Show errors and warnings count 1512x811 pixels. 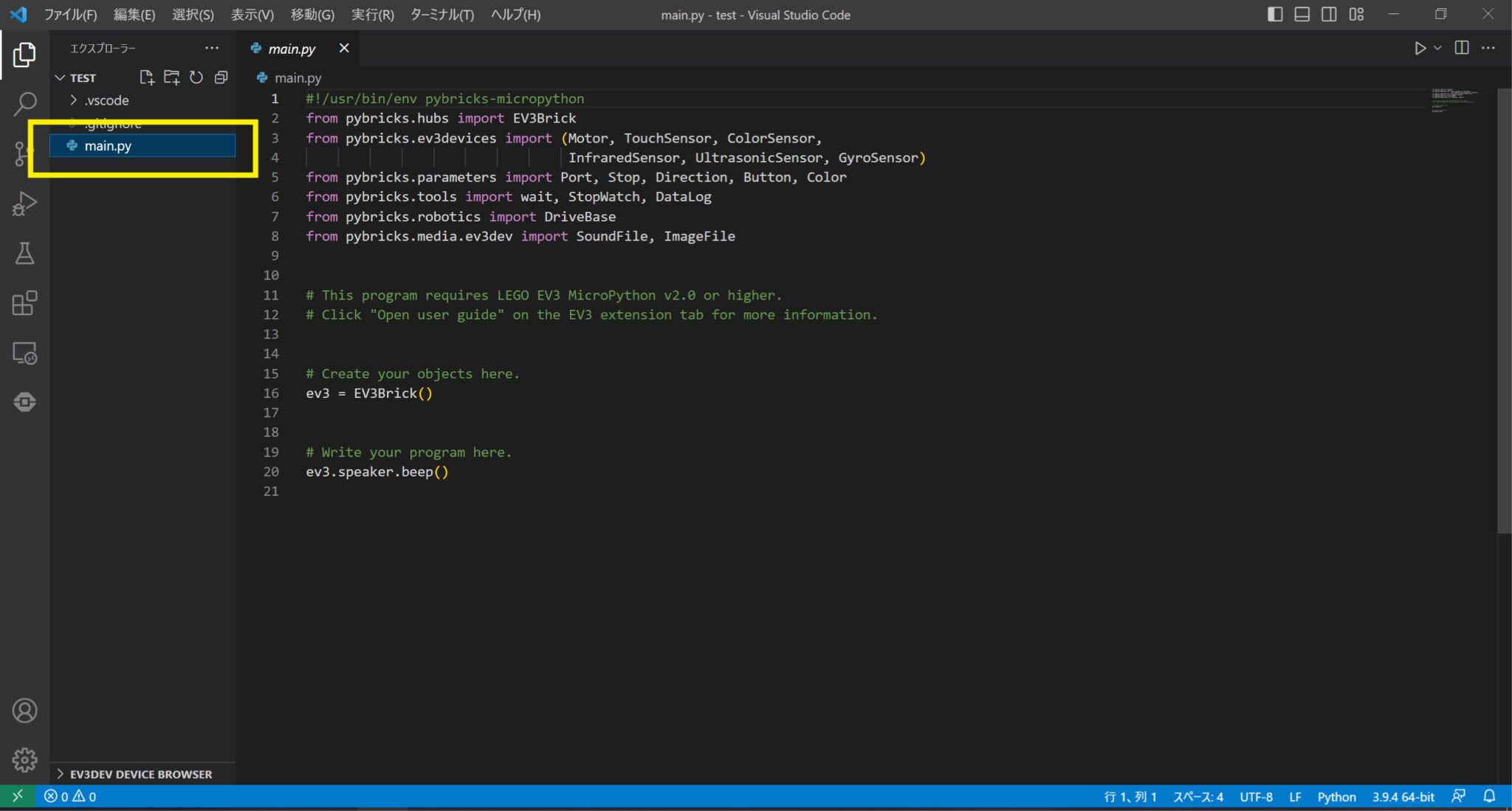[x=70, y=796]
